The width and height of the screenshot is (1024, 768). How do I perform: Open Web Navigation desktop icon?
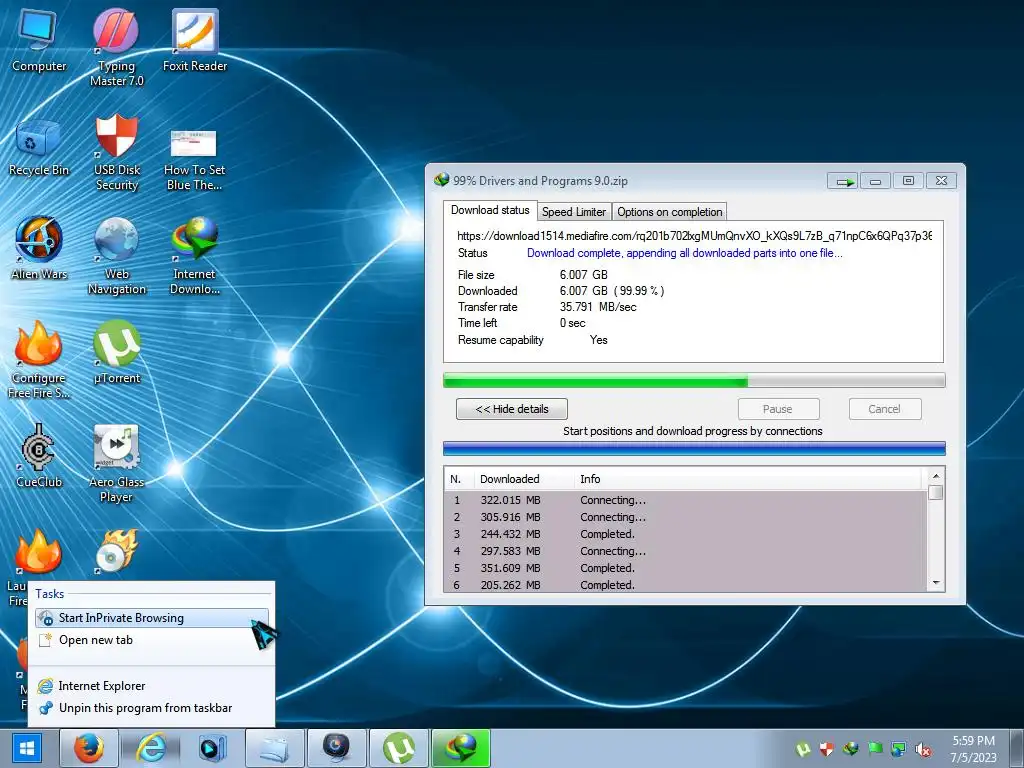116,256
